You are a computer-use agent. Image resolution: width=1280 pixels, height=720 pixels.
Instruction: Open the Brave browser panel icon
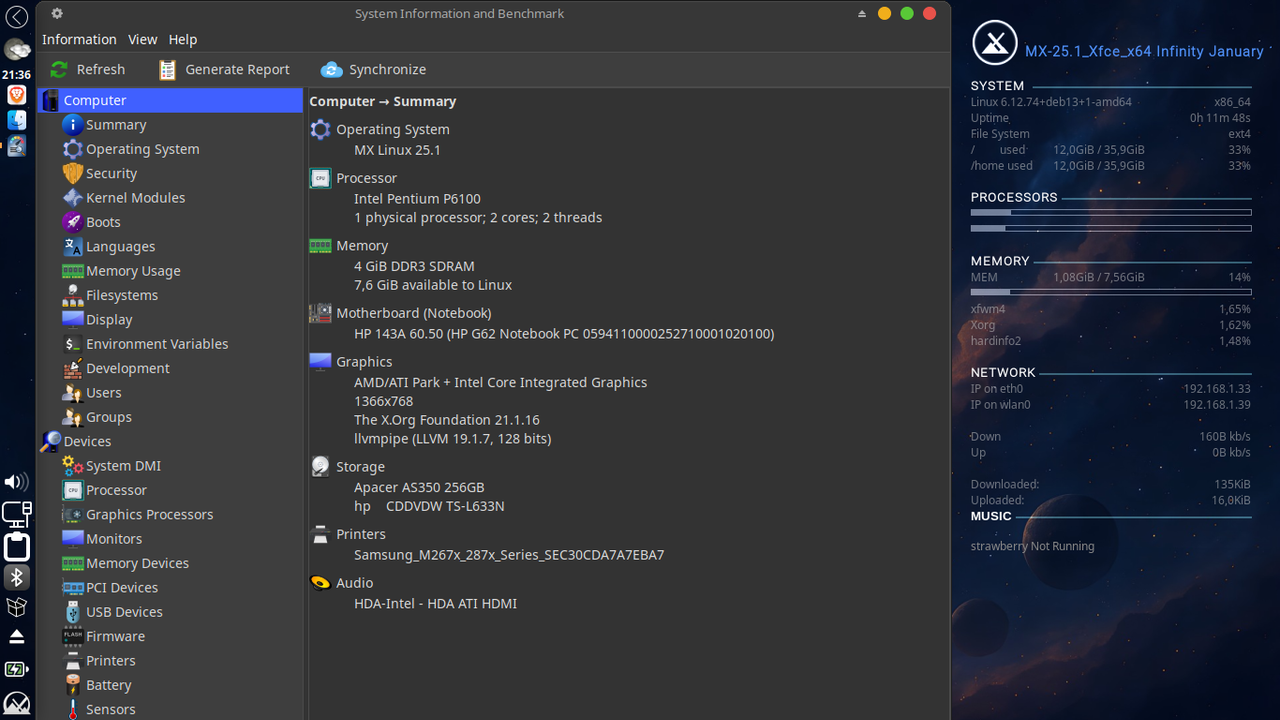pos(16,94)
